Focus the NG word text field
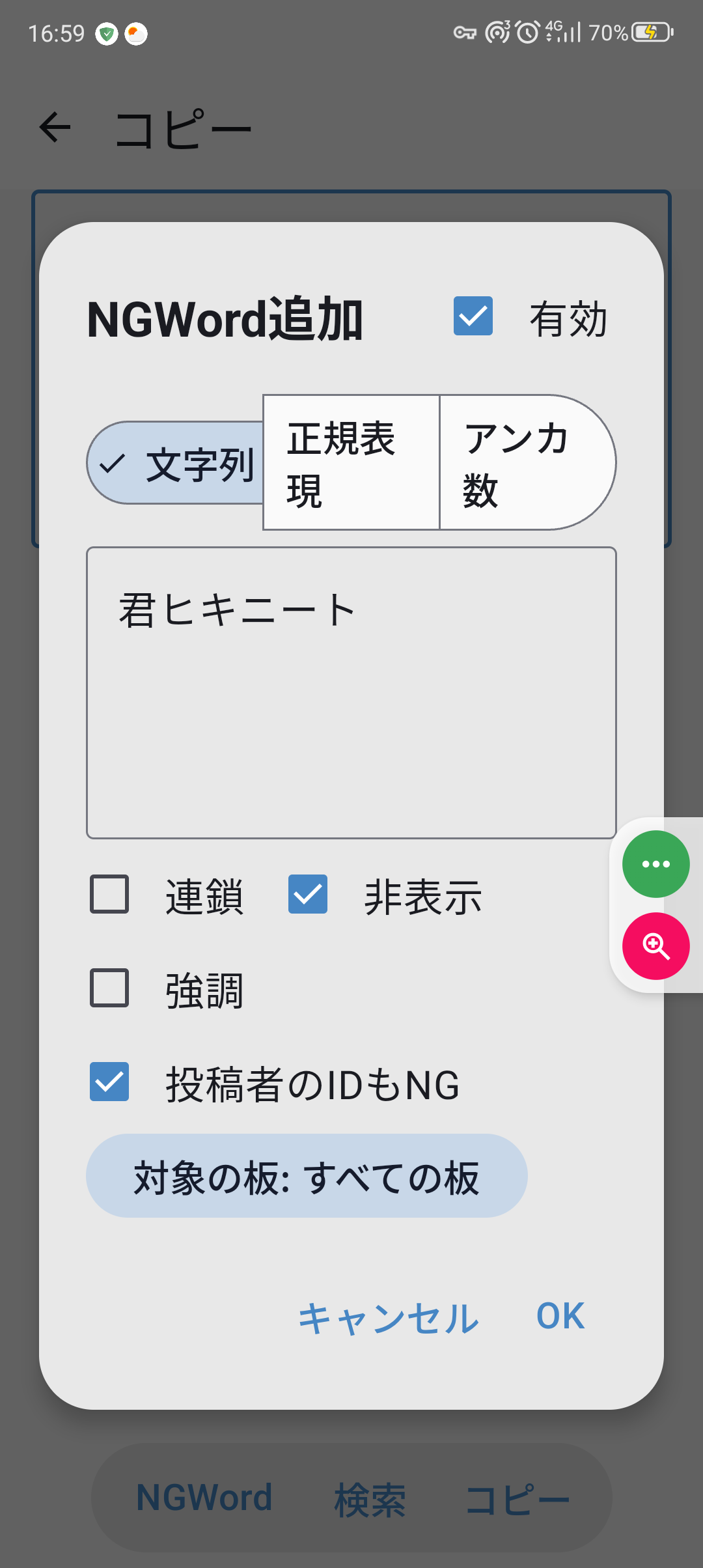 351,692
